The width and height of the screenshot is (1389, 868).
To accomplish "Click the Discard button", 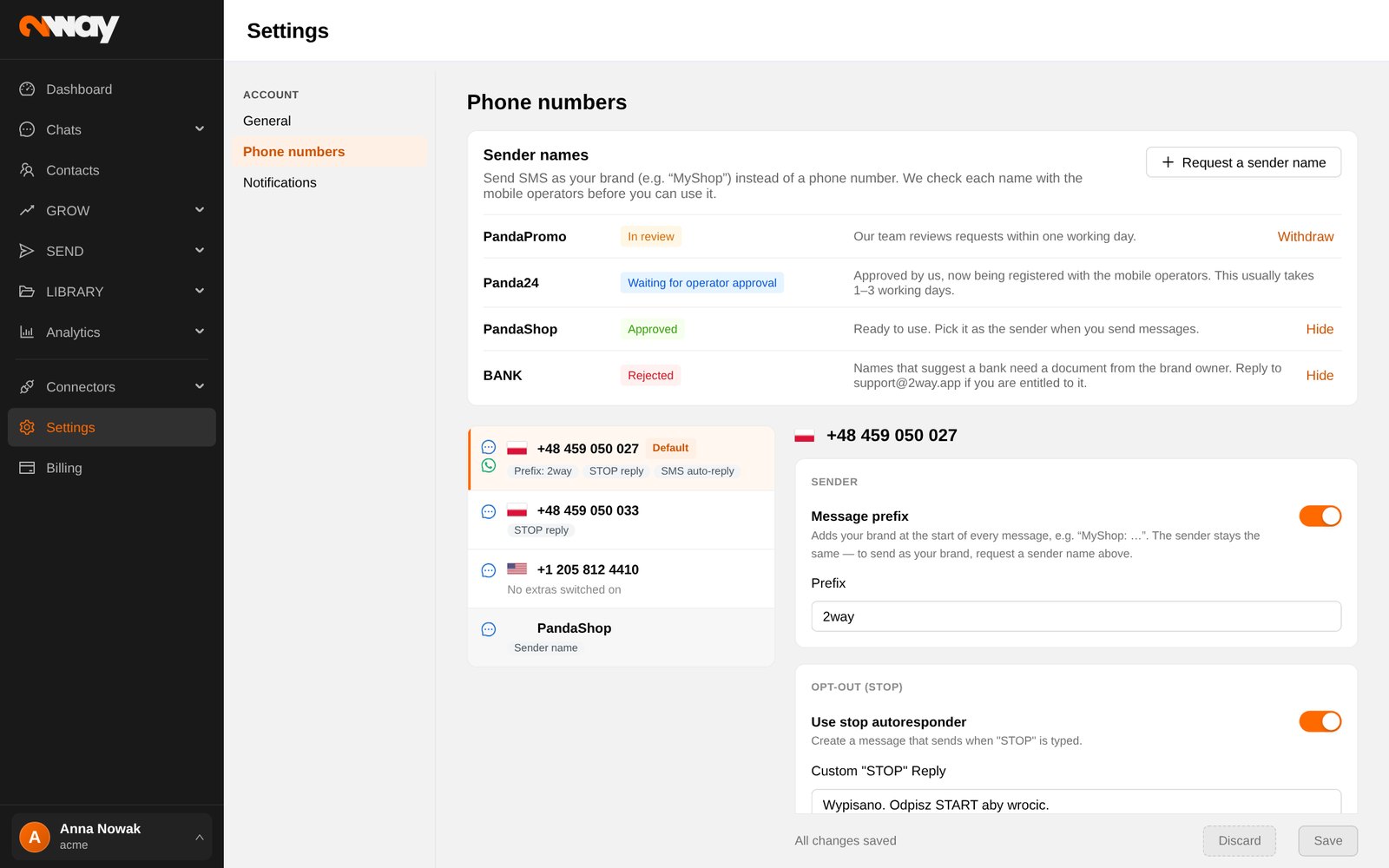I will [x=1239, y=841].
